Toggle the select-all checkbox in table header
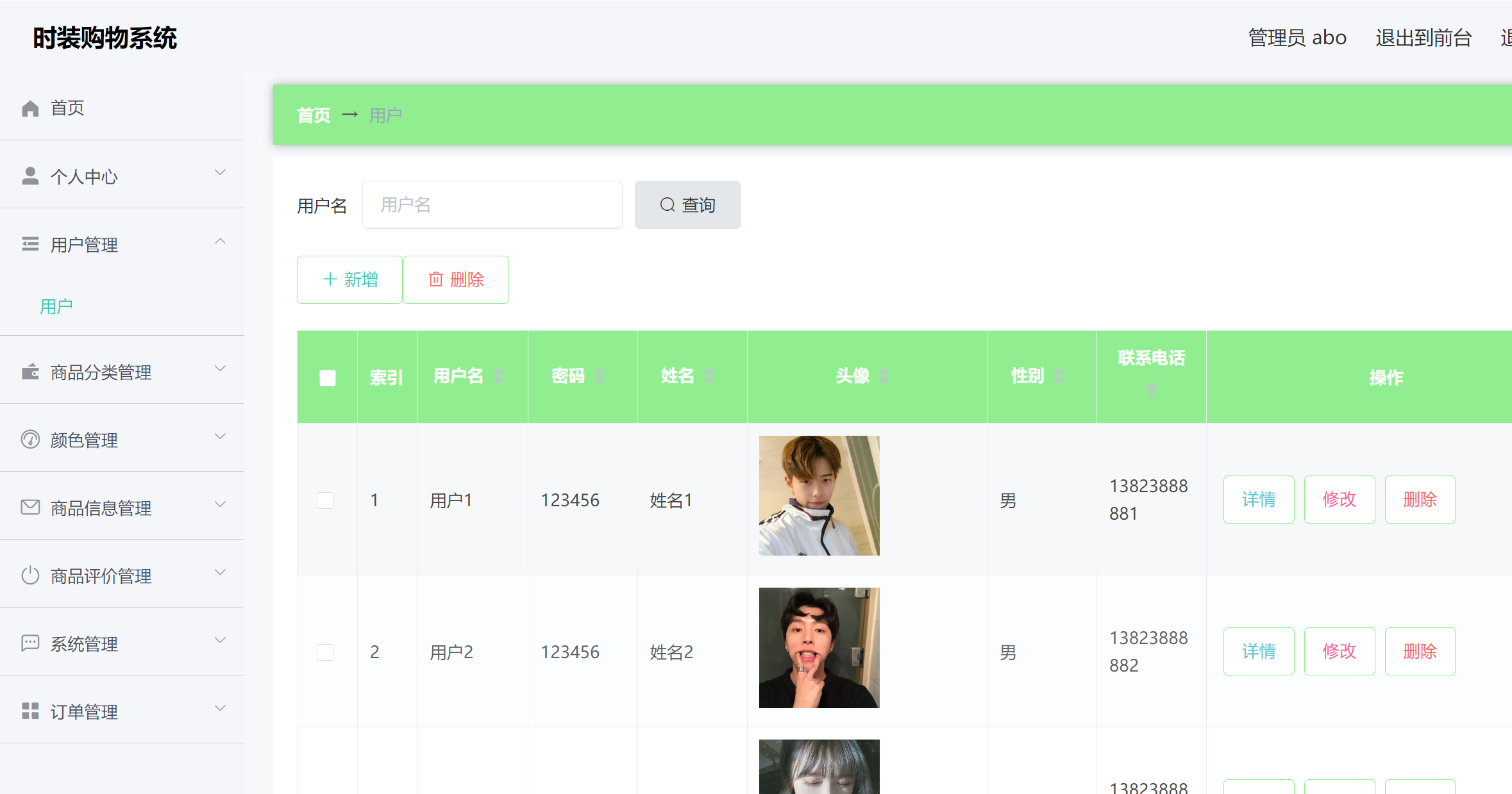1512x794 pixels. tap(327, 377)
